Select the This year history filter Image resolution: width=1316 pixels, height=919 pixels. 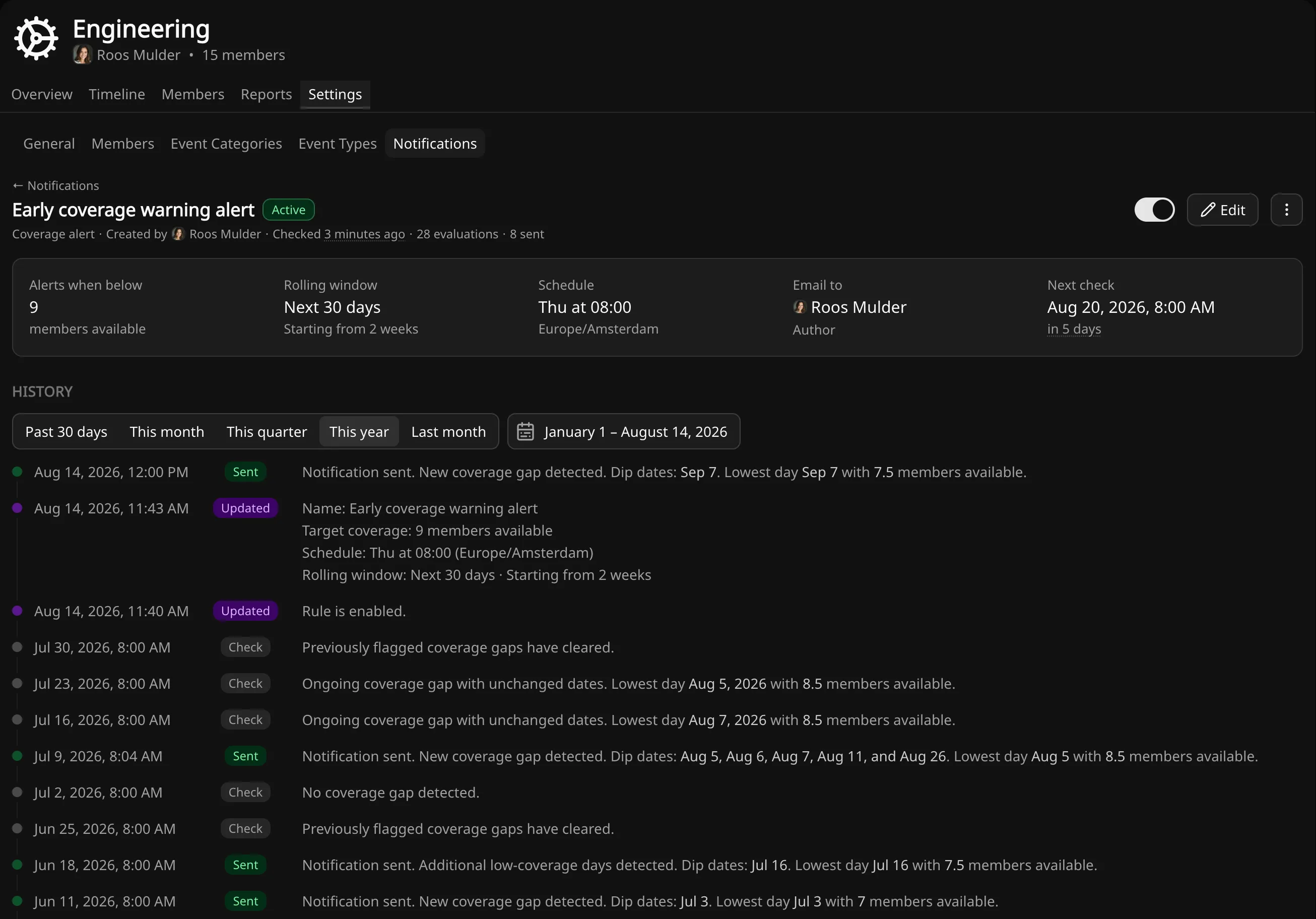[x=359, y=432]
